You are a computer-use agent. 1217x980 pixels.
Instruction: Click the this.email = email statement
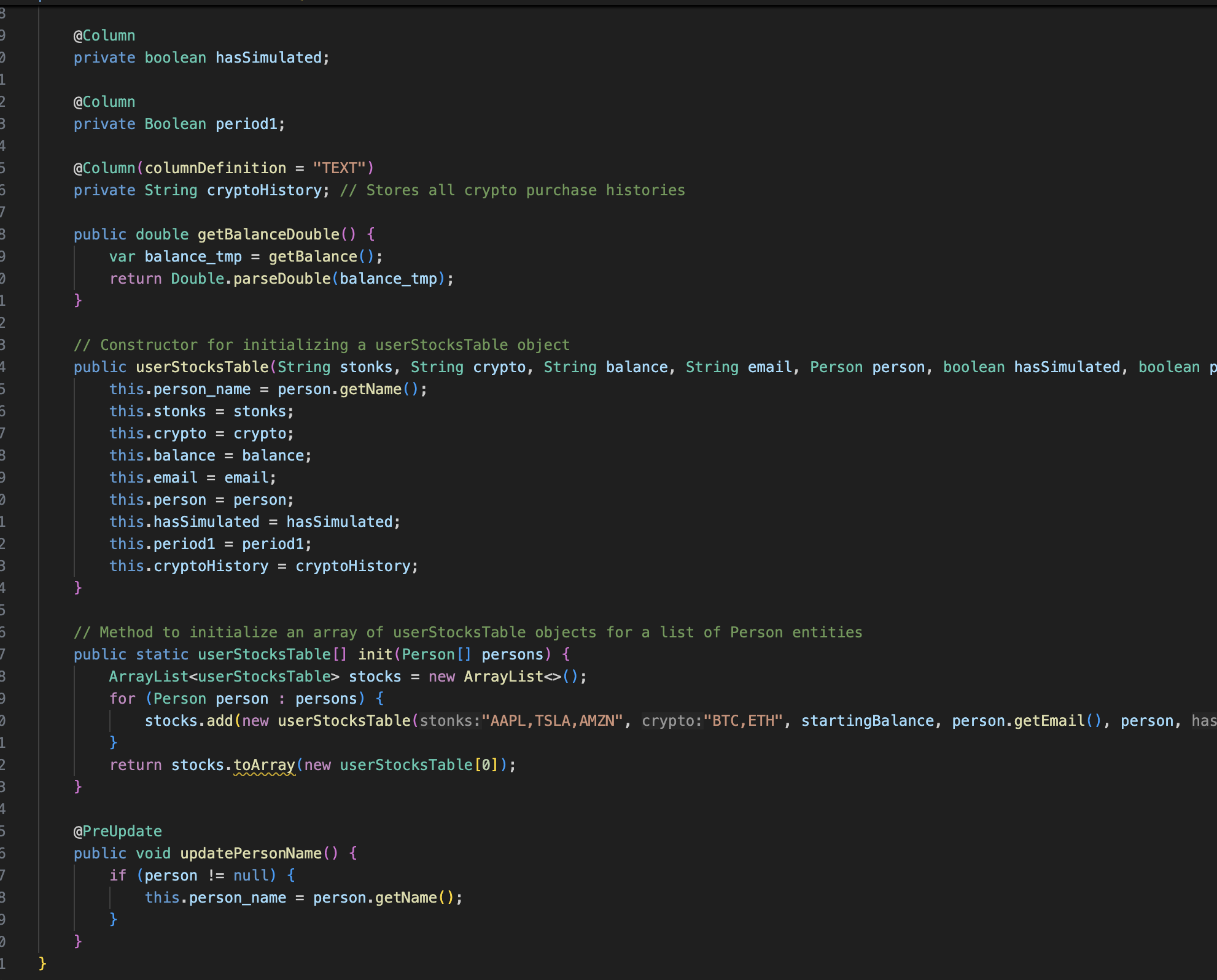coord(192,478)
